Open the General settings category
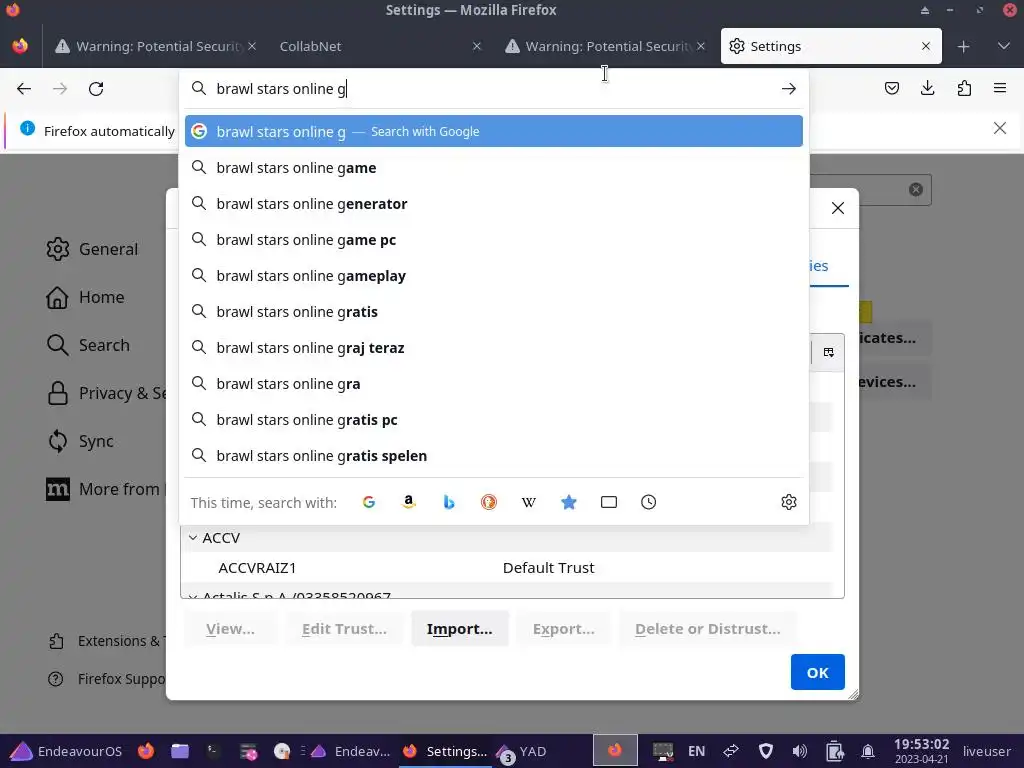Screen dimensions: 1024x768 pyautogui.click(x=92, y=249)
